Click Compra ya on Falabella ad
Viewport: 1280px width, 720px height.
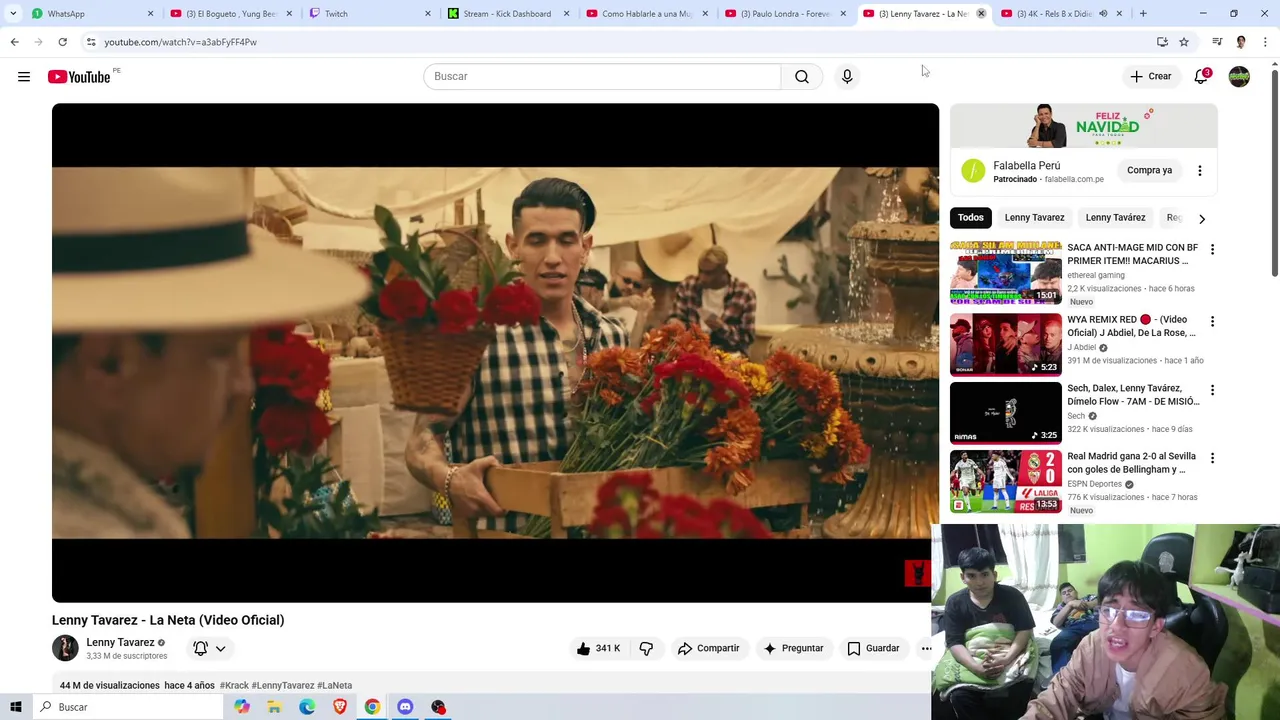(x=1149, y=171)
